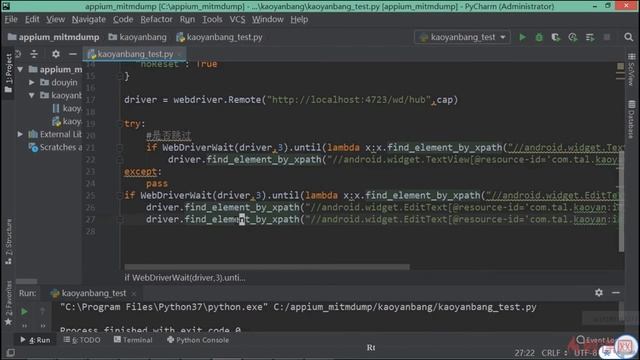Fold the if block at line 25
640x360 pixels.
pyautogui.click(x=120, y=195)
